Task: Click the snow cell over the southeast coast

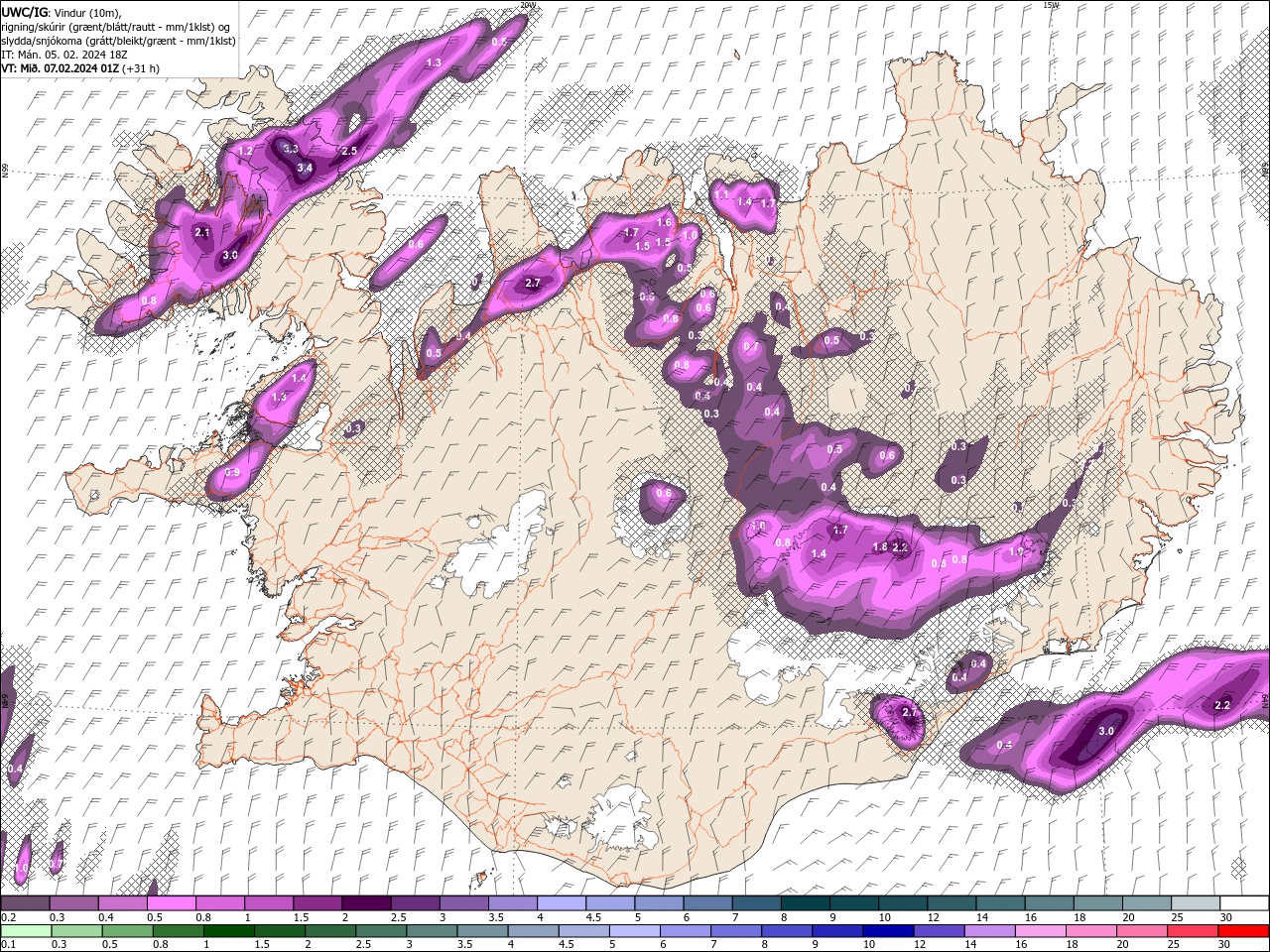Action: (x=898, y=720)
